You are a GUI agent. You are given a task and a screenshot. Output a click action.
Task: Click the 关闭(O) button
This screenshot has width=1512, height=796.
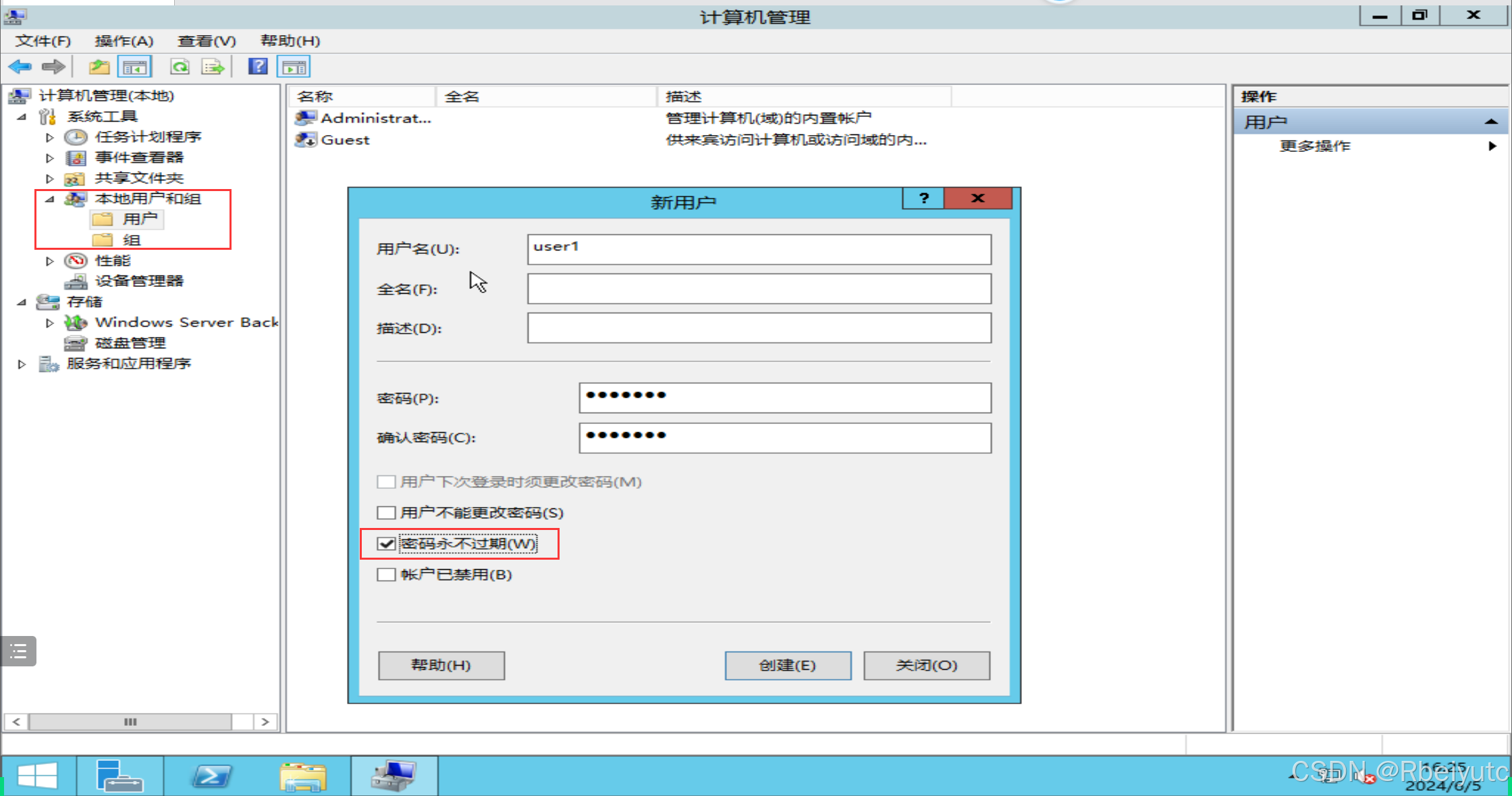pyautogui.click(x=926, y=665)
